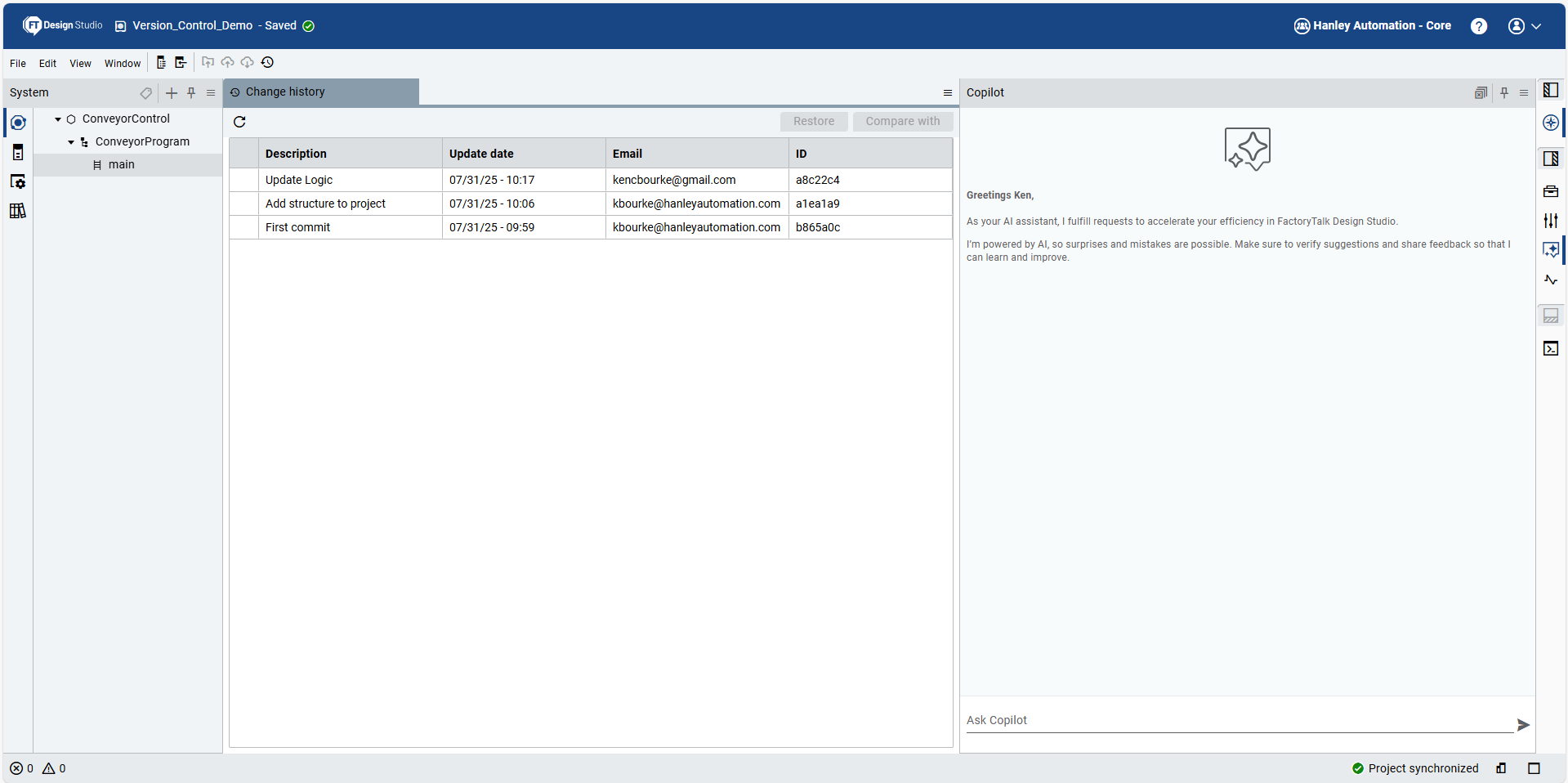This screenshot has width=1568, height=783.
Task: Select ConveyorProgram in the System tree
Action: point(142,141)
